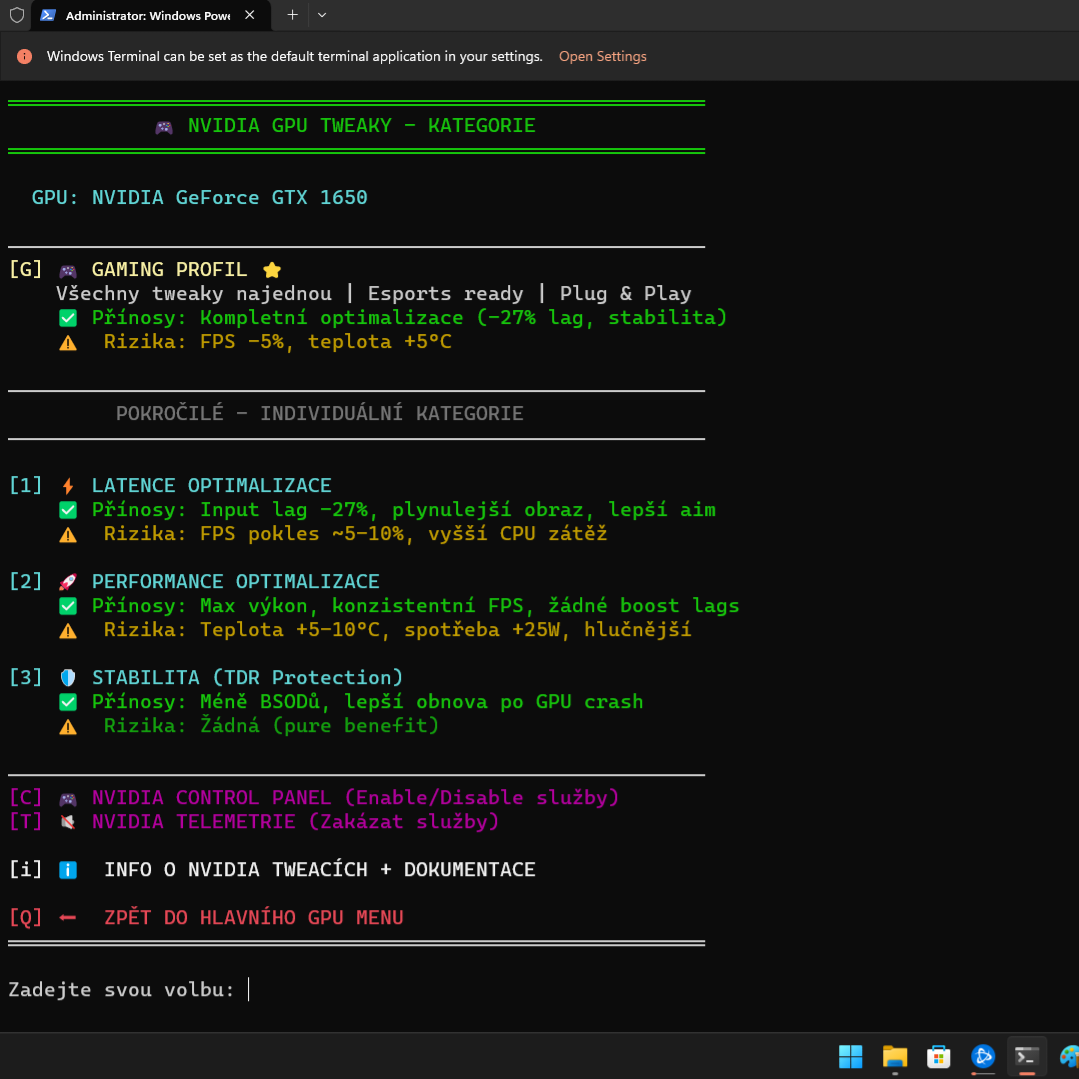Click the Zadejte svou volbu input prompt
The width and height of the screenshot is (1079, 1079).
[x=249, y=990]
